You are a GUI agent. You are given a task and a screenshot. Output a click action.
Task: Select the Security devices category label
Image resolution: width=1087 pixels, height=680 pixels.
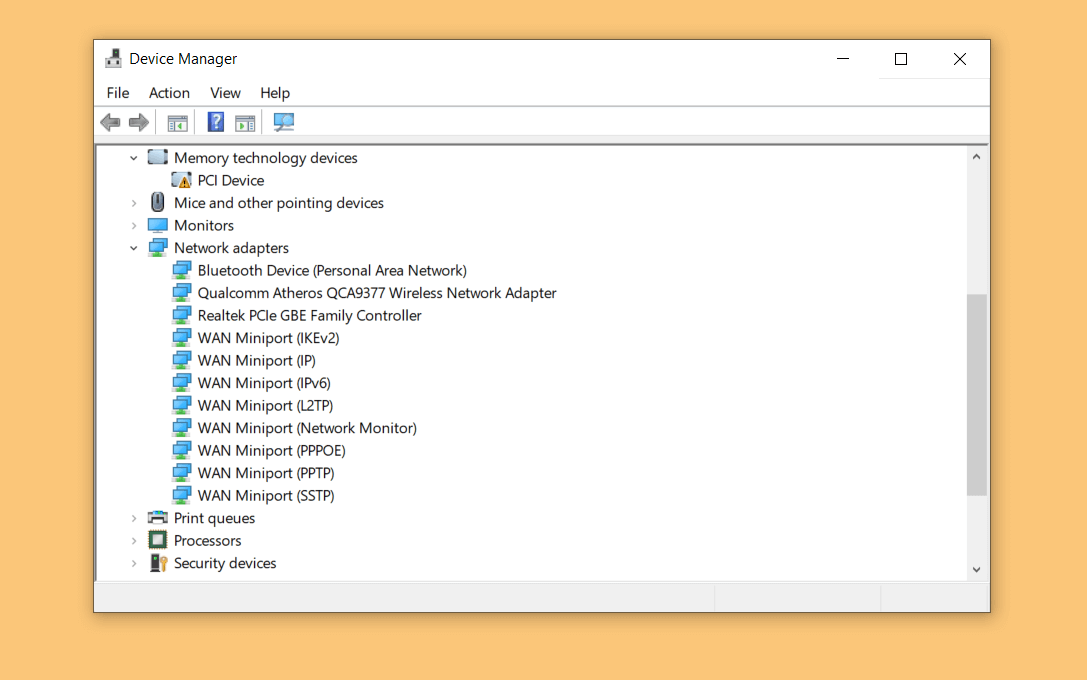(x=225, y=563)
